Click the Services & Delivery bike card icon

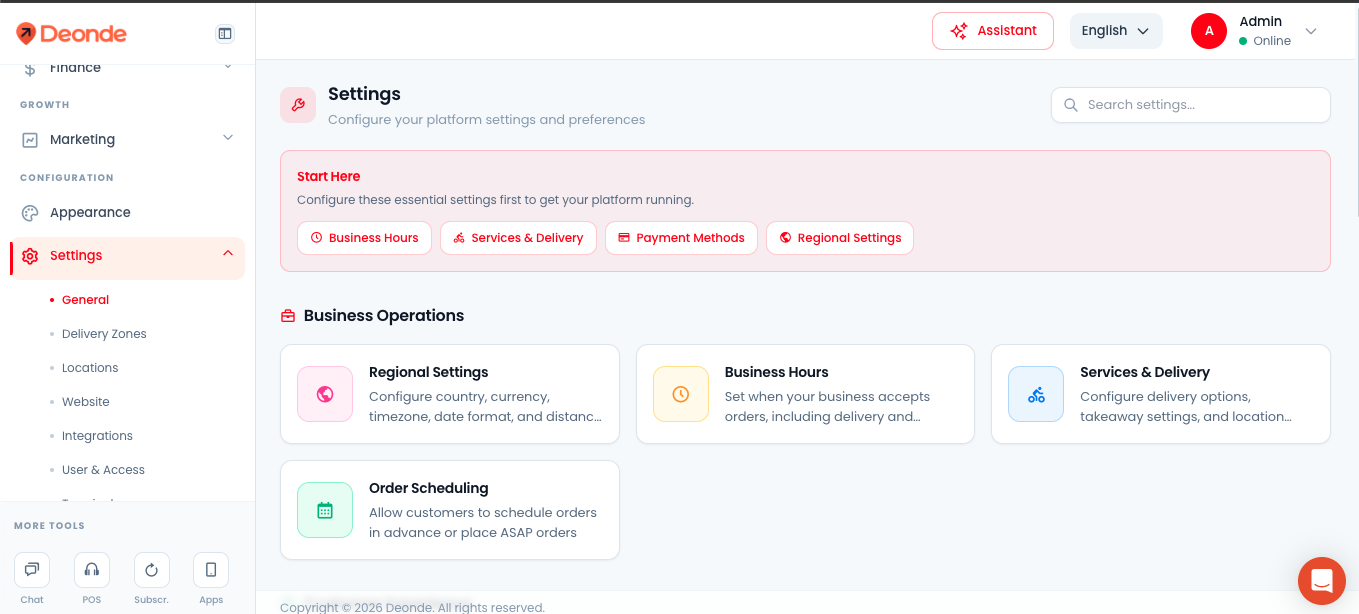coord(1036,394)
